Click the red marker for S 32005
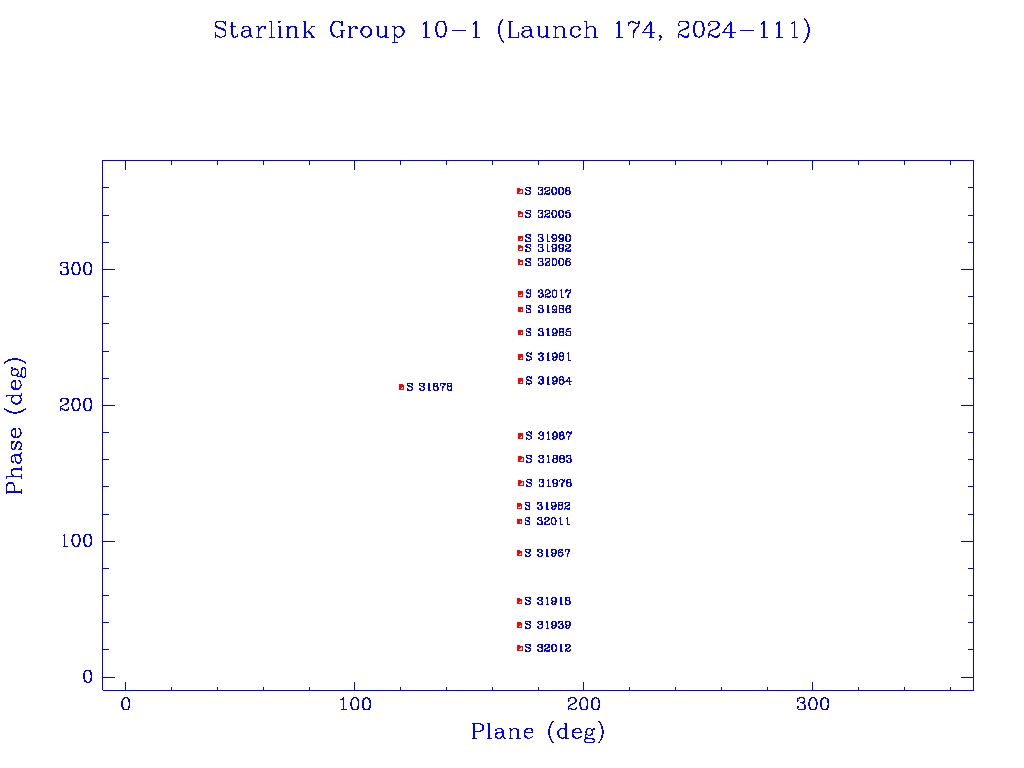The height and width of the screenshot is (768, 1024). 520,214
